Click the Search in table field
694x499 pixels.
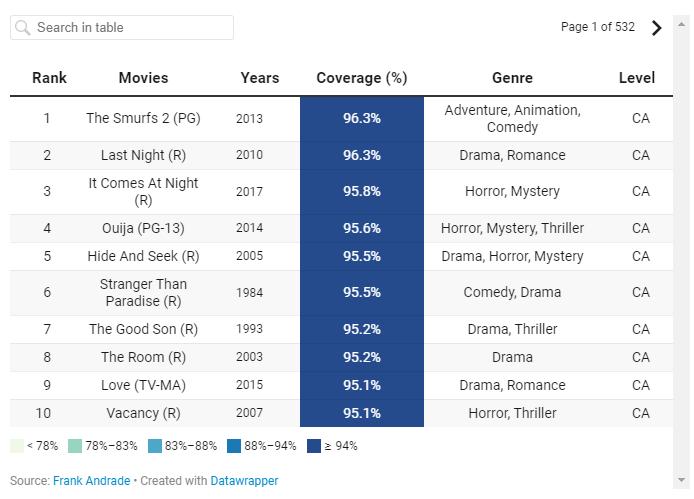130,28
